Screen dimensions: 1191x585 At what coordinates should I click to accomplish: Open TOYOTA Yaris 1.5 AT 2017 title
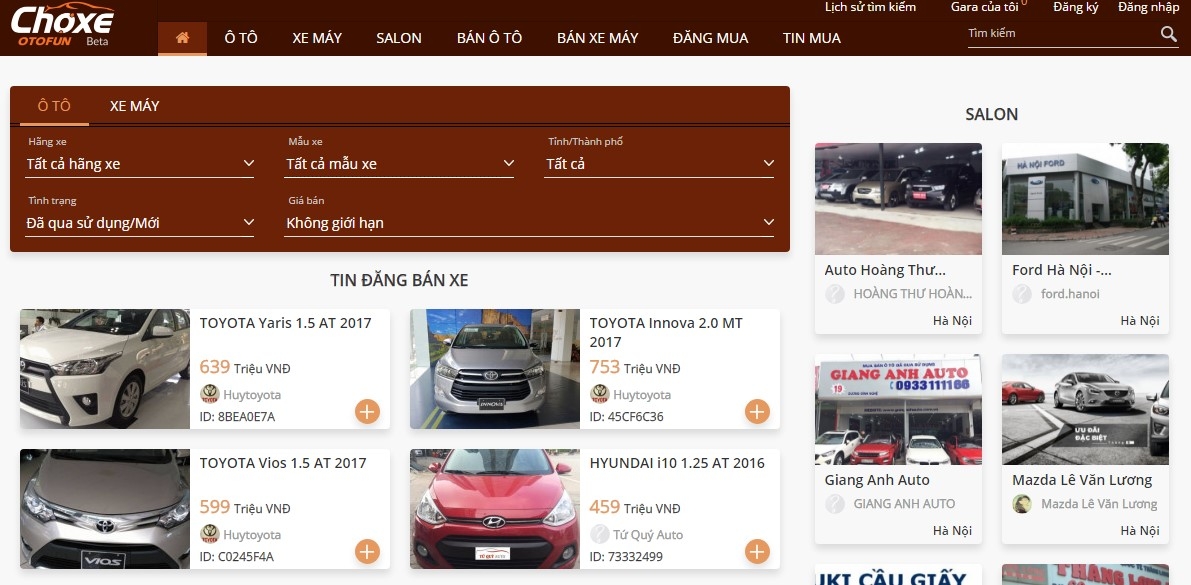coord(286,323)
